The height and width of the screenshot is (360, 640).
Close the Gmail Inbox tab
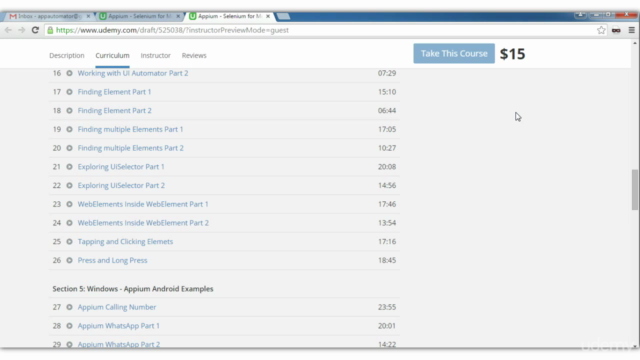coord(88,16)
